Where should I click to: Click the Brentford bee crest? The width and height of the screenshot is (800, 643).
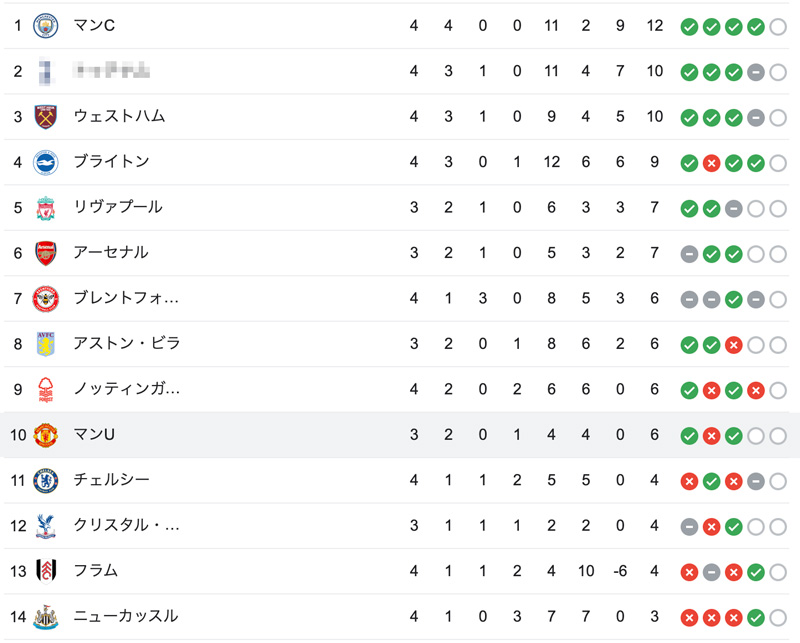(x=45, y=299)
